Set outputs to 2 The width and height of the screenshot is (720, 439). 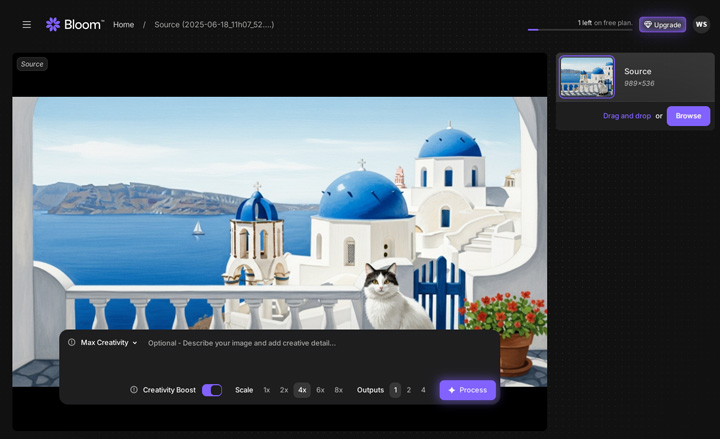409,390
